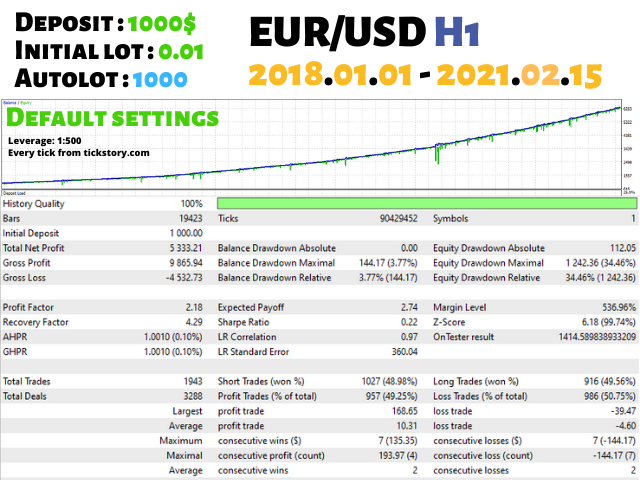This screenshot has height=480, width=640.
Task: Select consecutive profit value '193.97 (4)'
Action: [x=398, y=456]
